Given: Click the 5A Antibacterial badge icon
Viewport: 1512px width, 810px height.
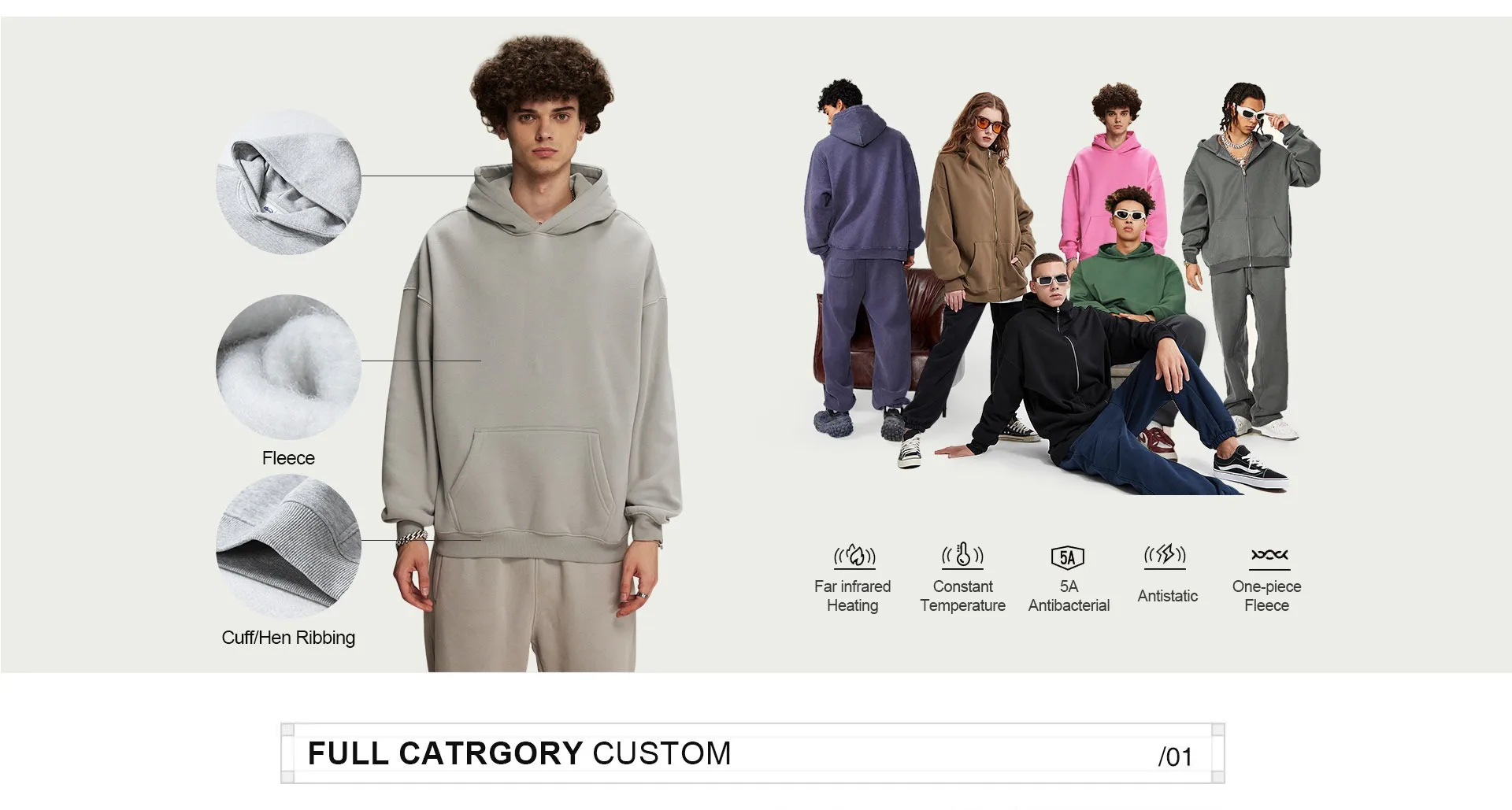Looking at the screenshot, I should coord(1068,557).
